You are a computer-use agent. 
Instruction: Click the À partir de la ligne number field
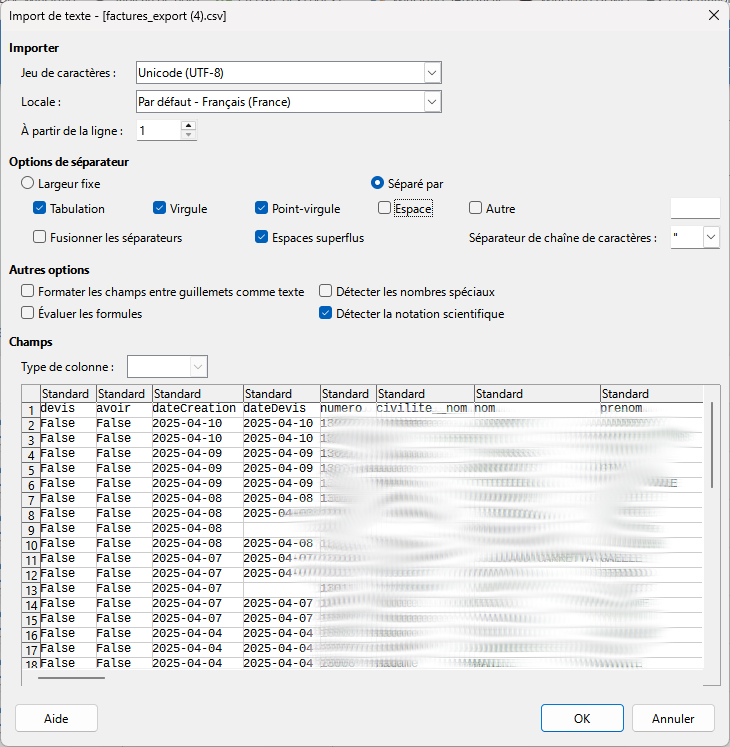click(x=159, y=131)
